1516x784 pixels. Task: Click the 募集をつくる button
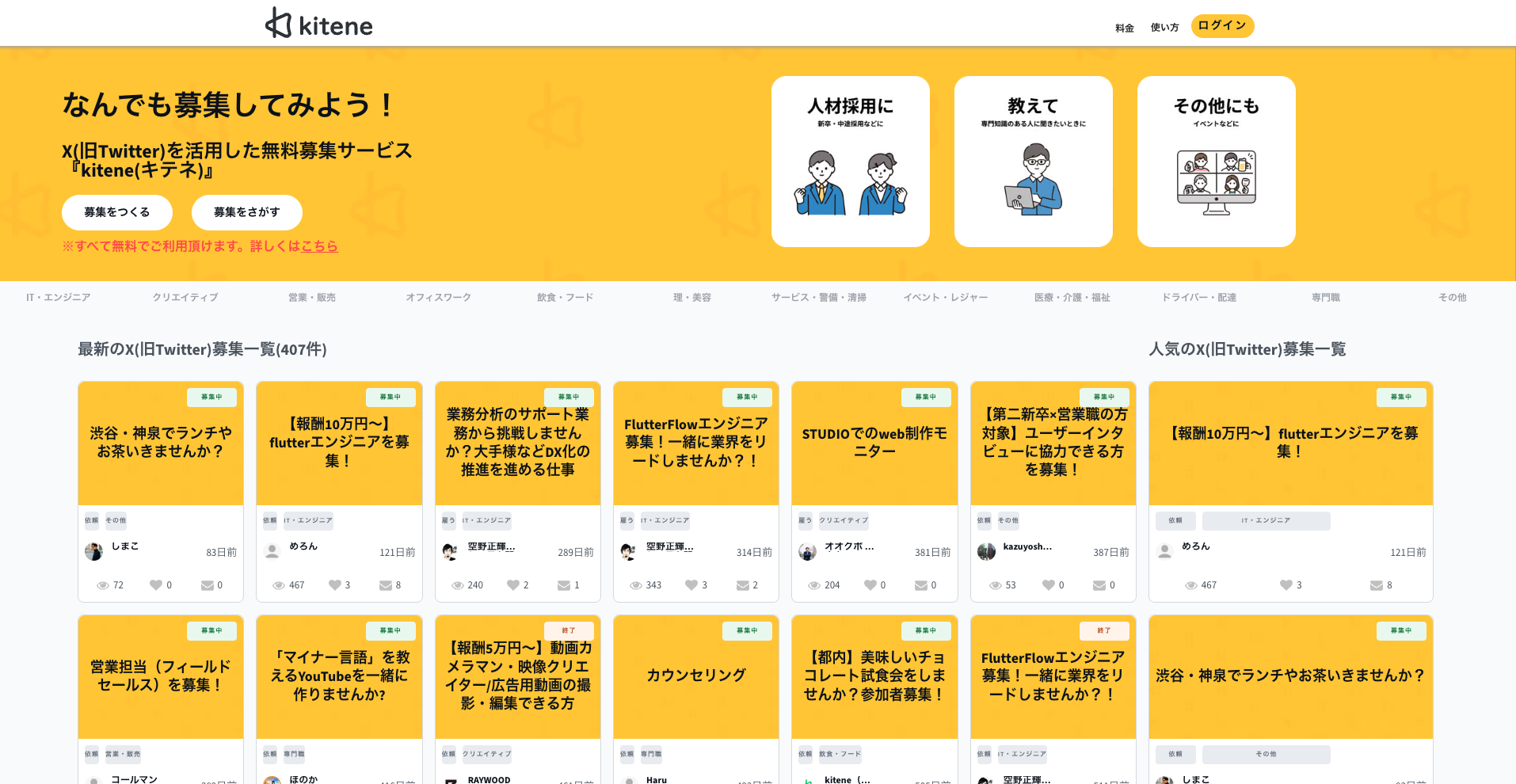point(117,212)
